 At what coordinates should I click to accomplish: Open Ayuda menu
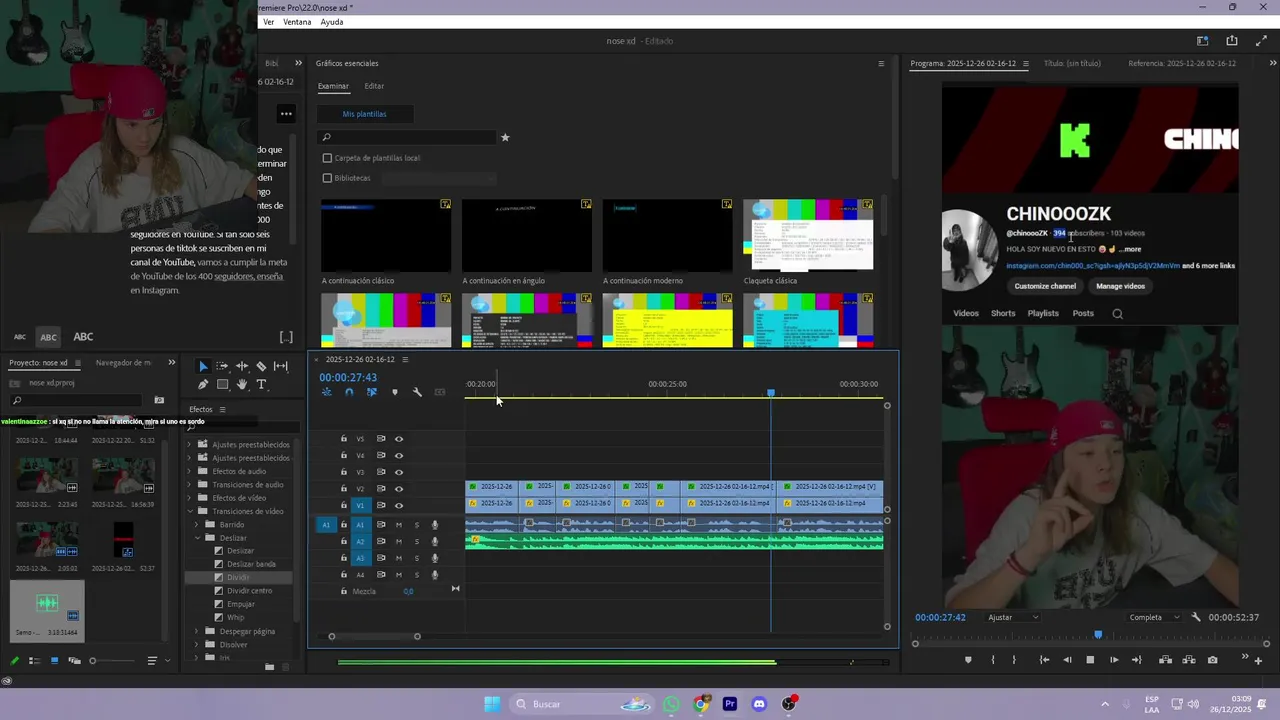click(x=332, y=22)
